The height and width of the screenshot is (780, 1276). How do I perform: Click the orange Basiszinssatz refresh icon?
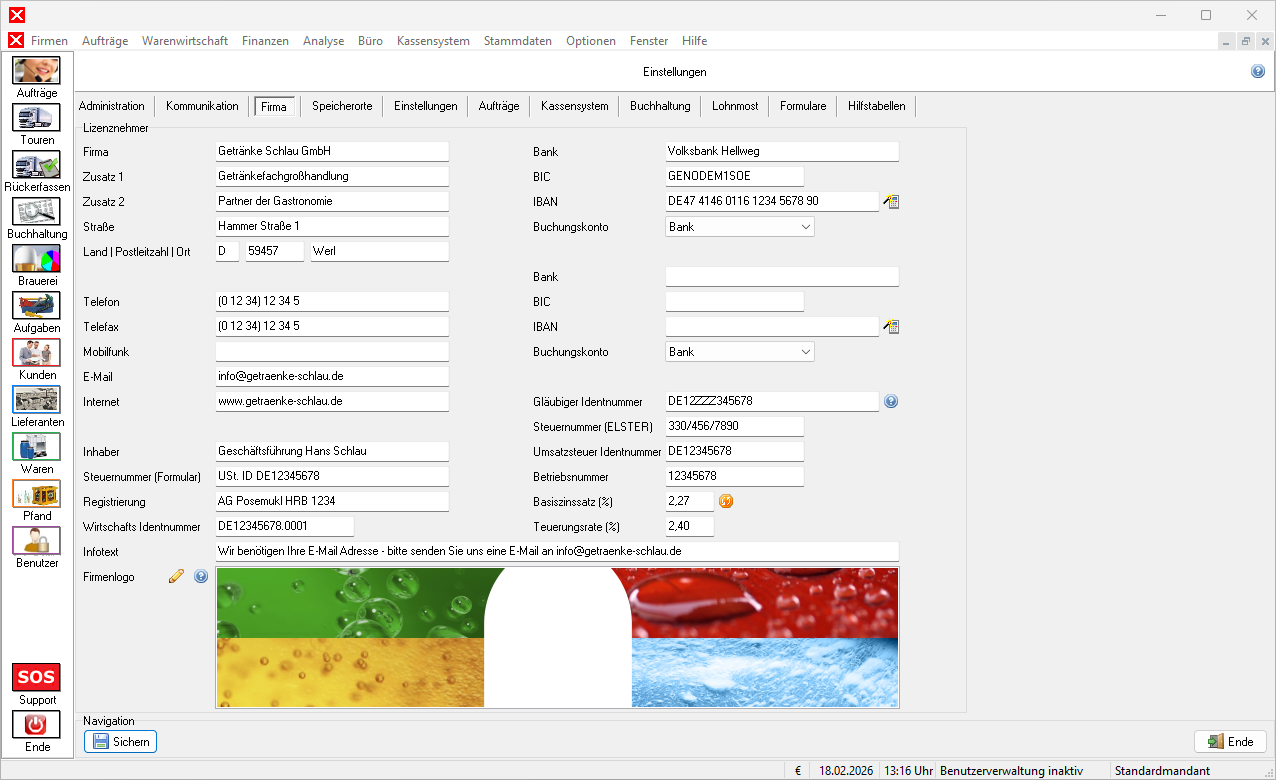click(x=727, y=501)
